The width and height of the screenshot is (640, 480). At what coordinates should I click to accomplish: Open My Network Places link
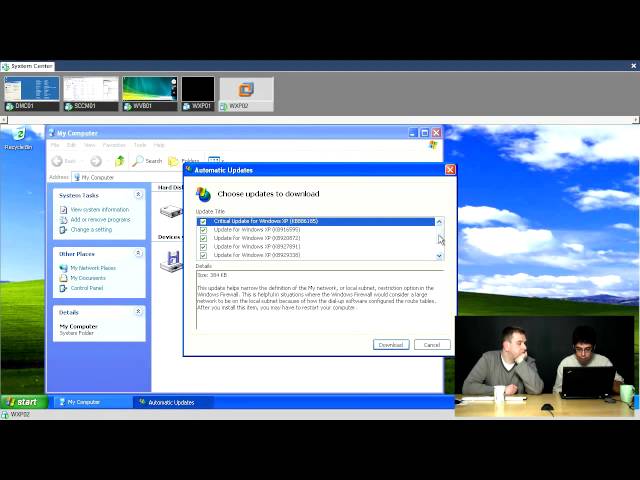coord(93,268)
